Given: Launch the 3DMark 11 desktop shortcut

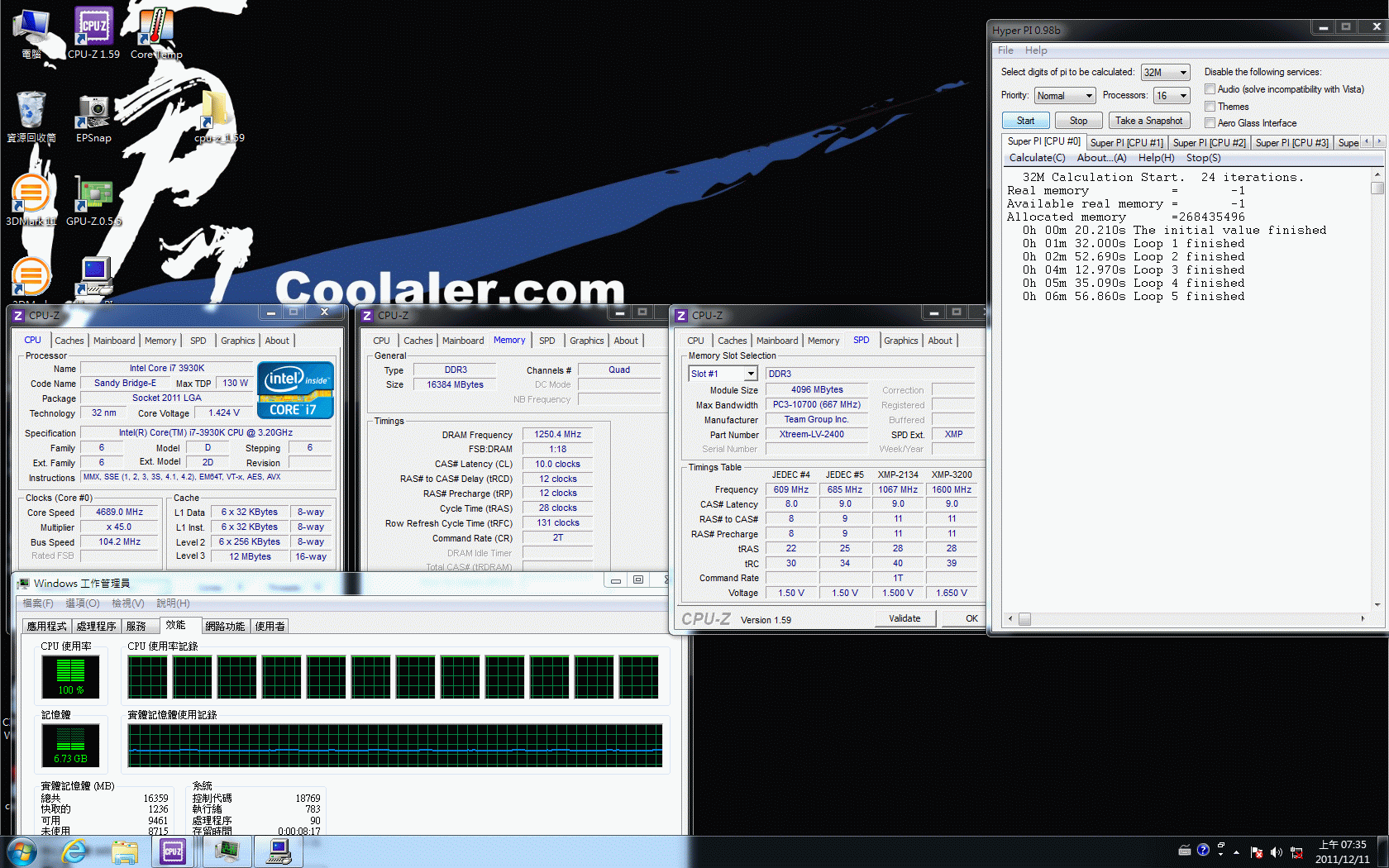Looking at the screenshot, I should coord(31,200).
